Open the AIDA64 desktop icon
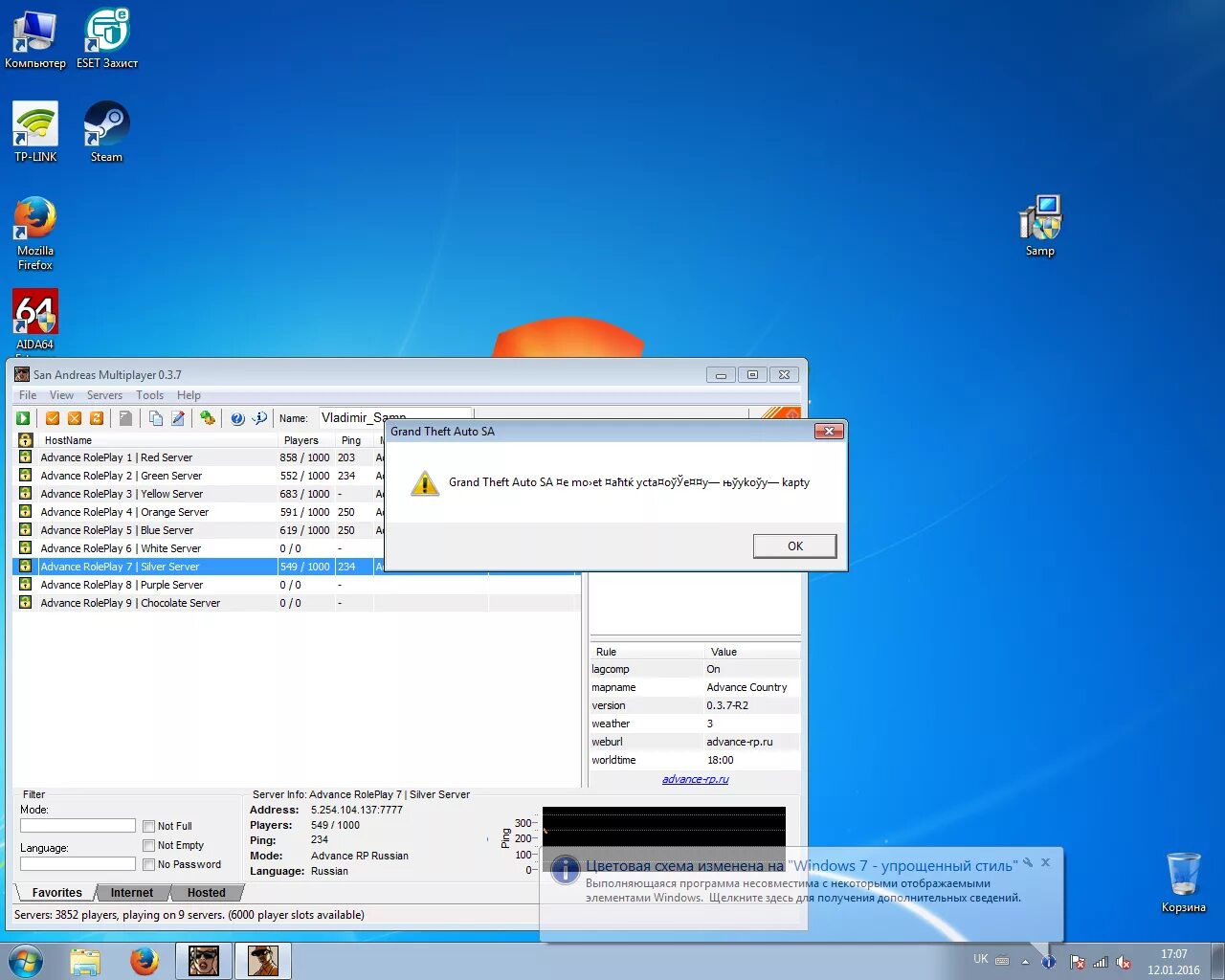Screen dimensions: 1225x980 (35, 321)
